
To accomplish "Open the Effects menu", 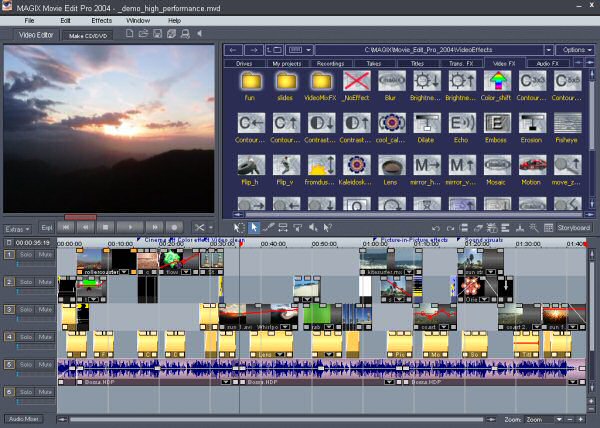I will tap(101, 21).
